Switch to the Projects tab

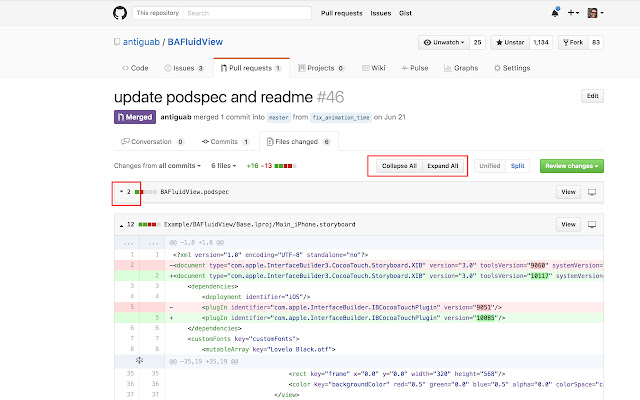pyautogui.click(x=321, y=68)
